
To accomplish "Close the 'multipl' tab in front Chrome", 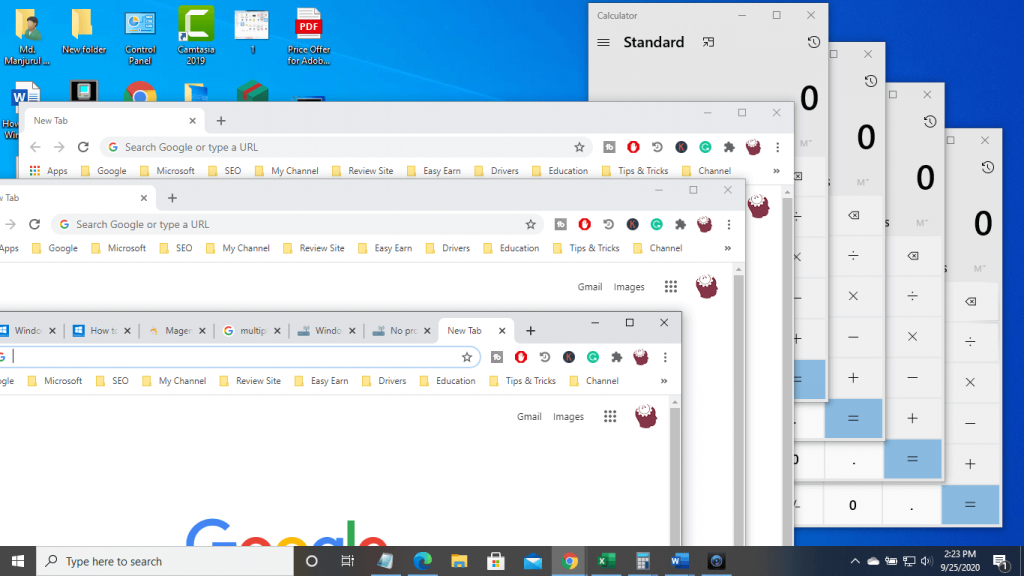I will pyautogui.click(x=277, y=331).
